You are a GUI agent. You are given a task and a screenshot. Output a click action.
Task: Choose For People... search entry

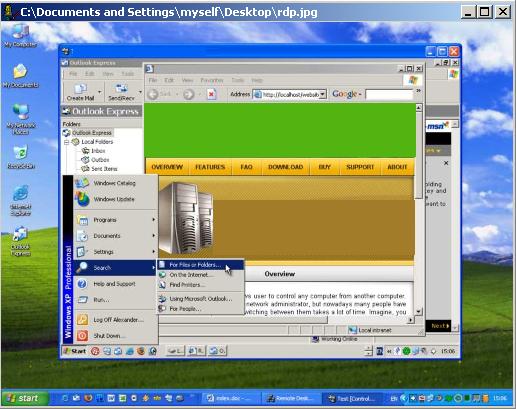tap(200, 309)
